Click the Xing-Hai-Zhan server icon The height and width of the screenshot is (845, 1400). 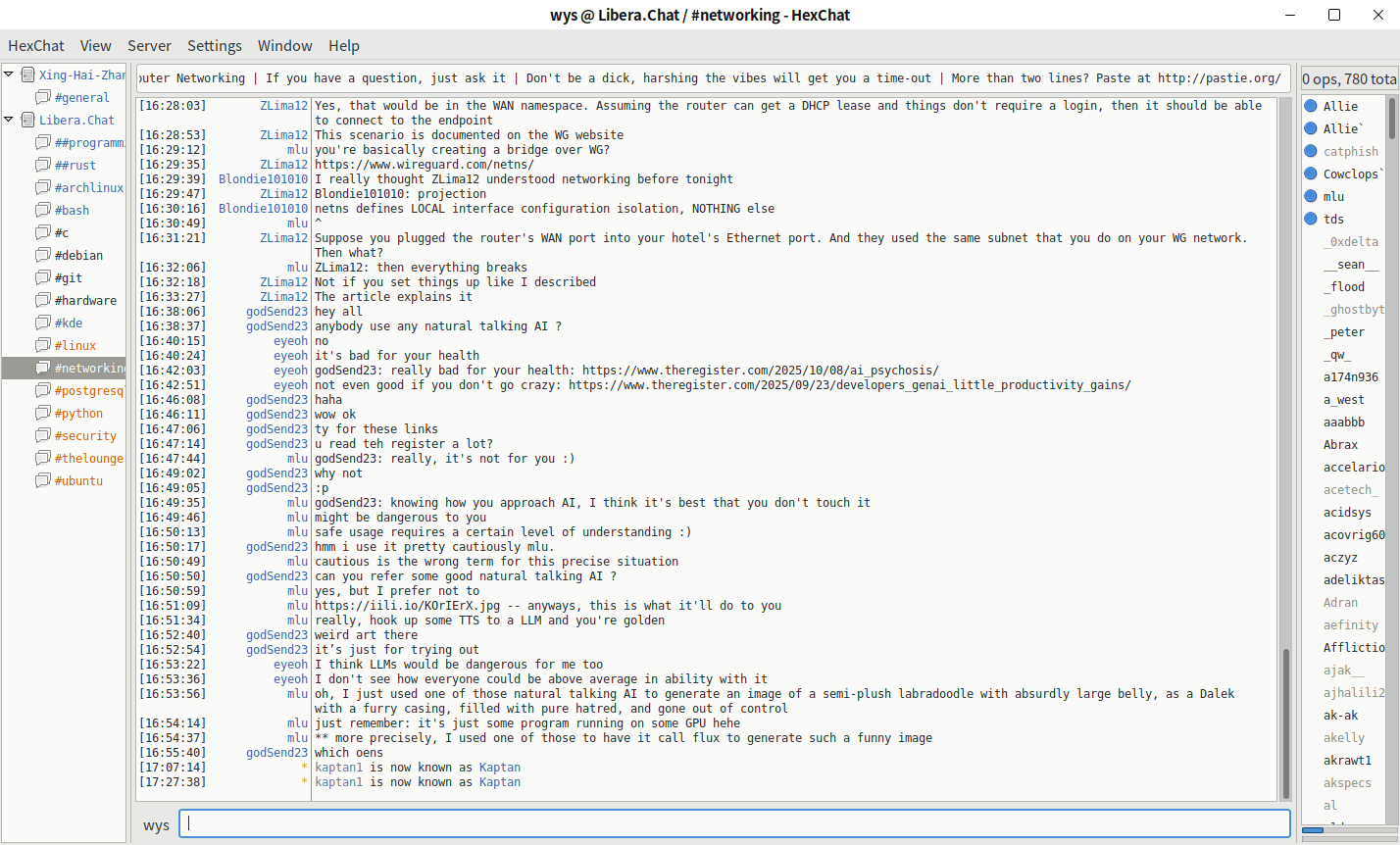point(27,75)
